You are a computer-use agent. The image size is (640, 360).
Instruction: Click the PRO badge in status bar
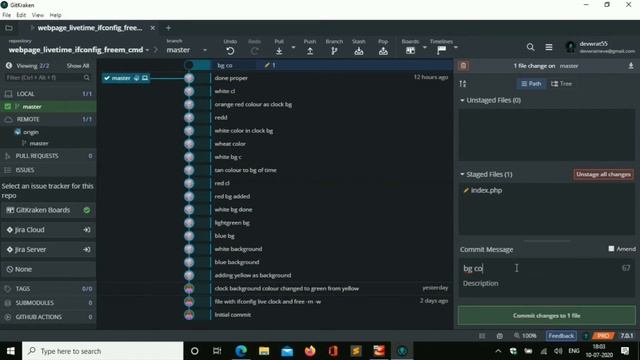603,336
